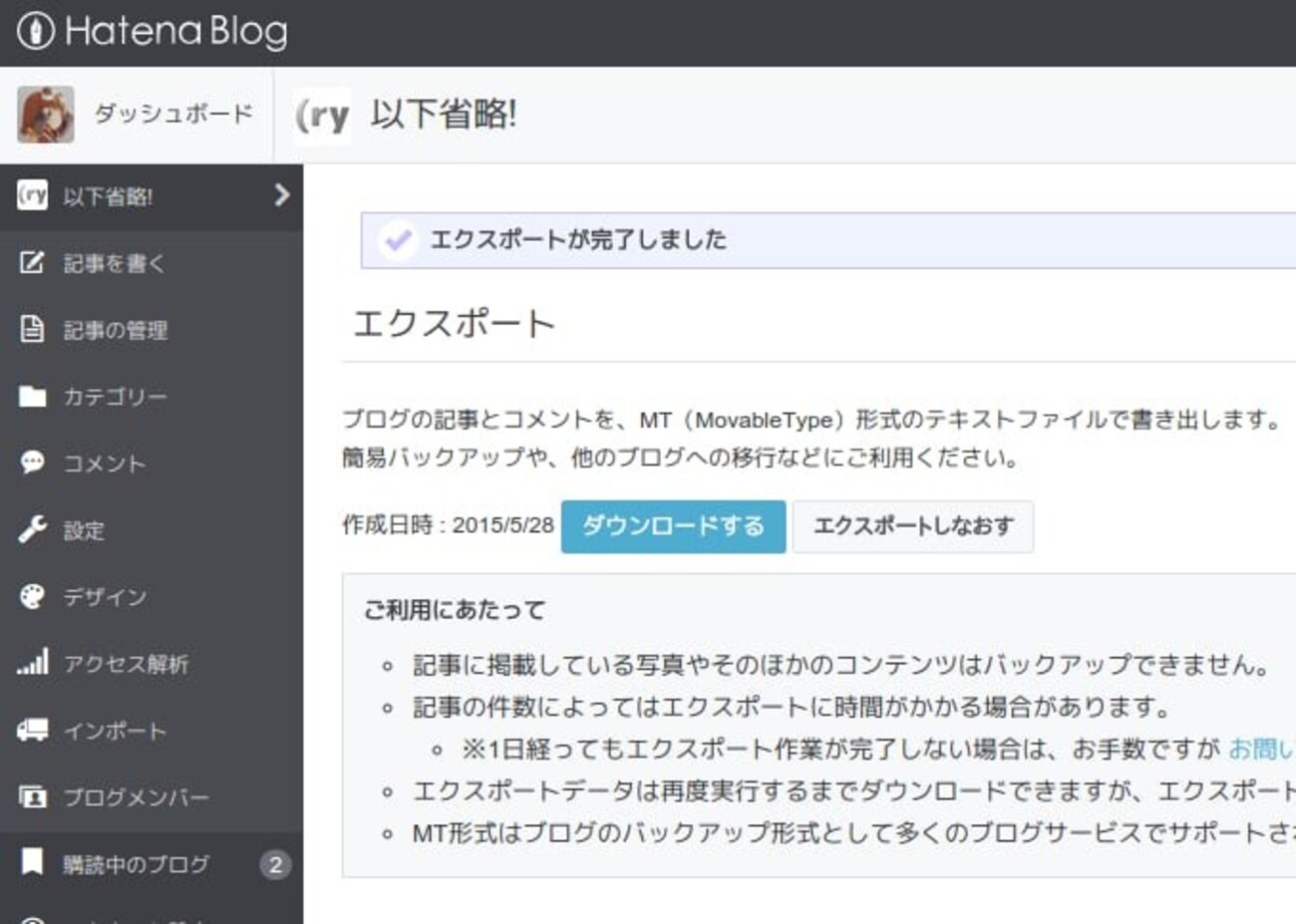Click the palette icon for デザイン

(x=32, y=596)
